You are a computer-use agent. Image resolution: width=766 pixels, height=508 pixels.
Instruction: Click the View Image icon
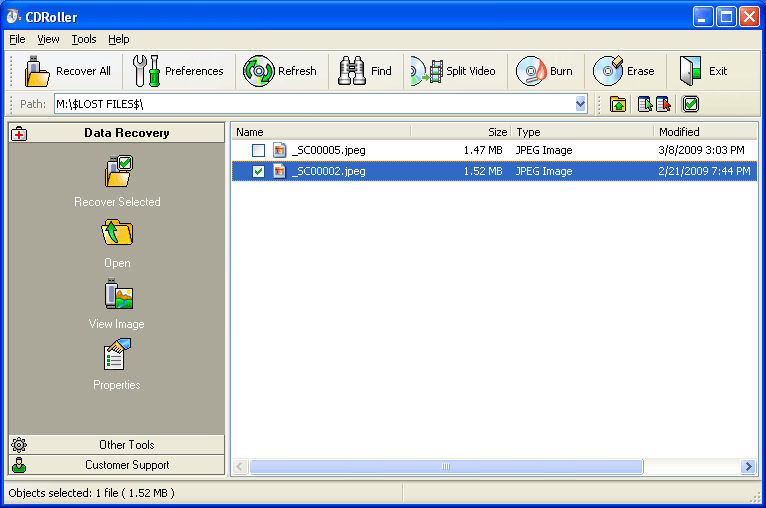pyautogui.click(x=118, y=294)
